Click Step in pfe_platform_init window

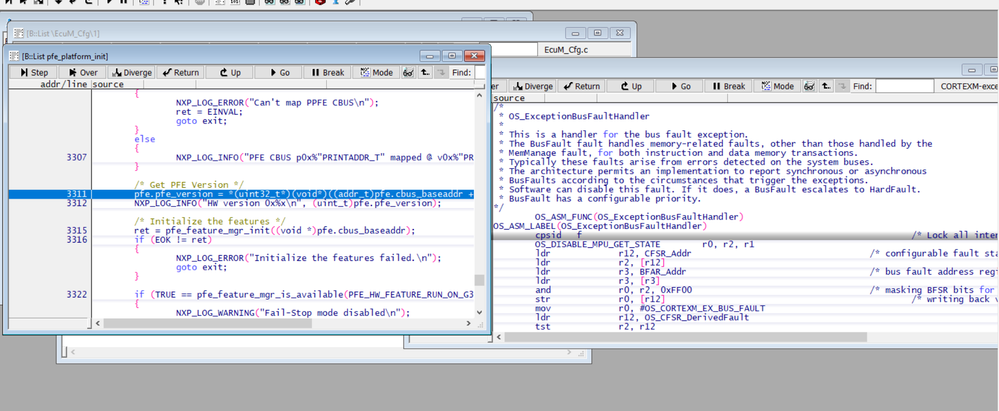click(32, 73)
